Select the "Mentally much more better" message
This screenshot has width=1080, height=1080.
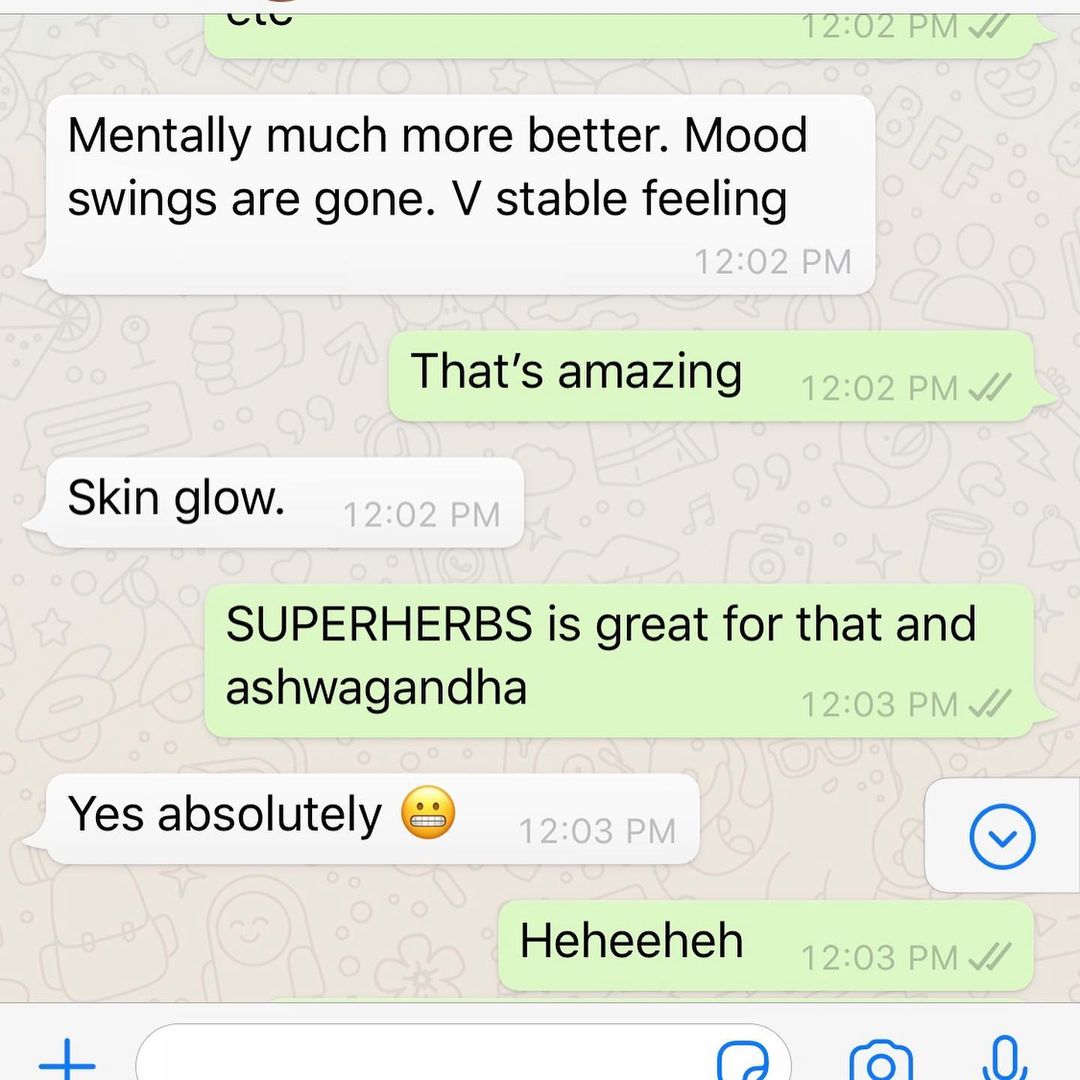[460, 195]
